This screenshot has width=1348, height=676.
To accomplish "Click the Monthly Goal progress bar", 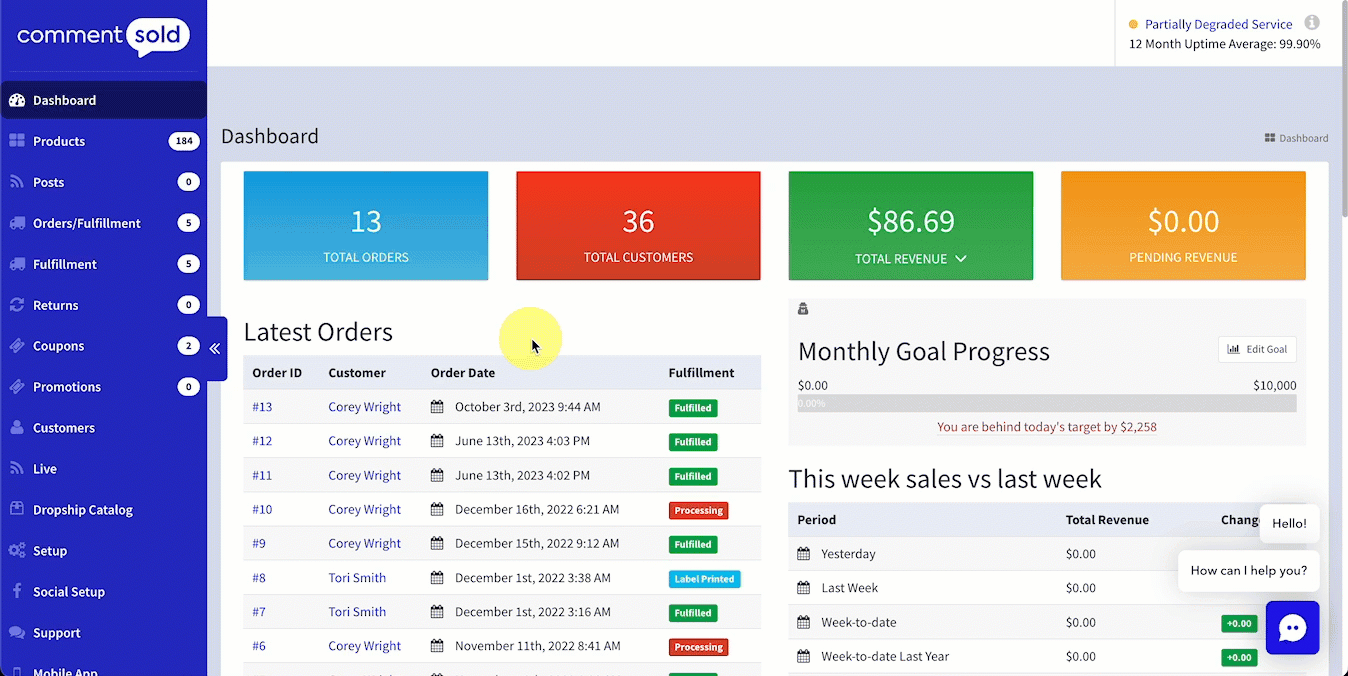I will click(1046, 403).
